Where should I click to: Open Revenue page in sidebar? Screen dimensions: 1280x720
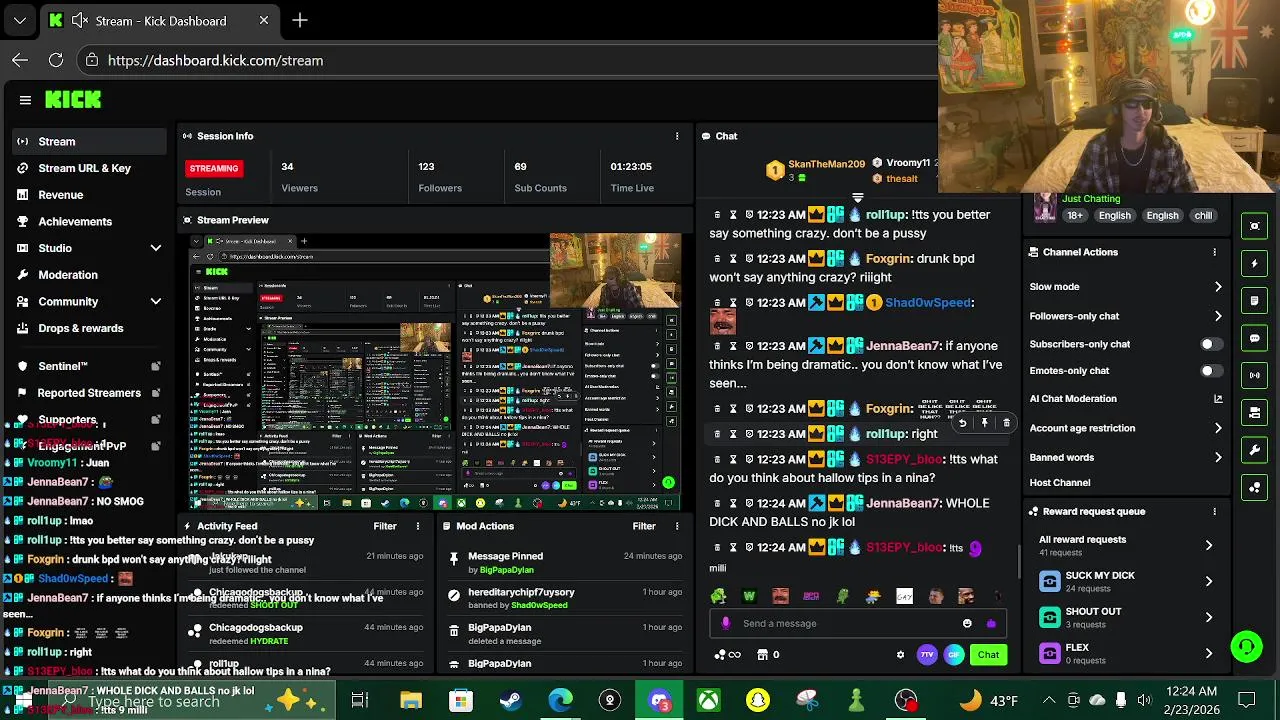pyautogui.click(x=90, y=195)
